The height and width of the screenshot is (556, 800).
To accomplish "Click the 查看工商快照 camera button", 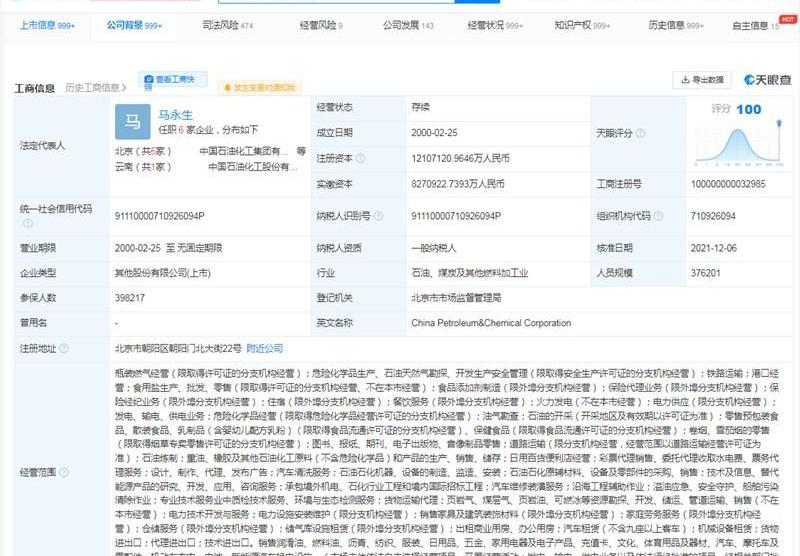I will coord(173,80).
